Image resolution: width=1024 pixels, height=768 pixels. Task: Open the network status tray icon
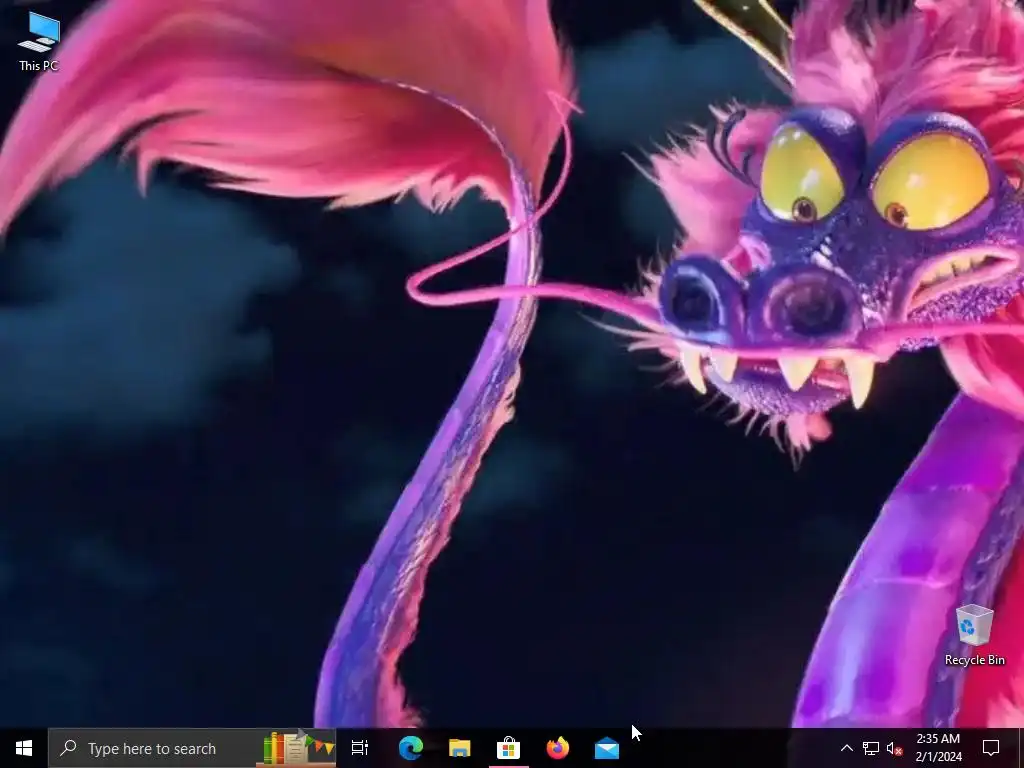pos(871,748)
